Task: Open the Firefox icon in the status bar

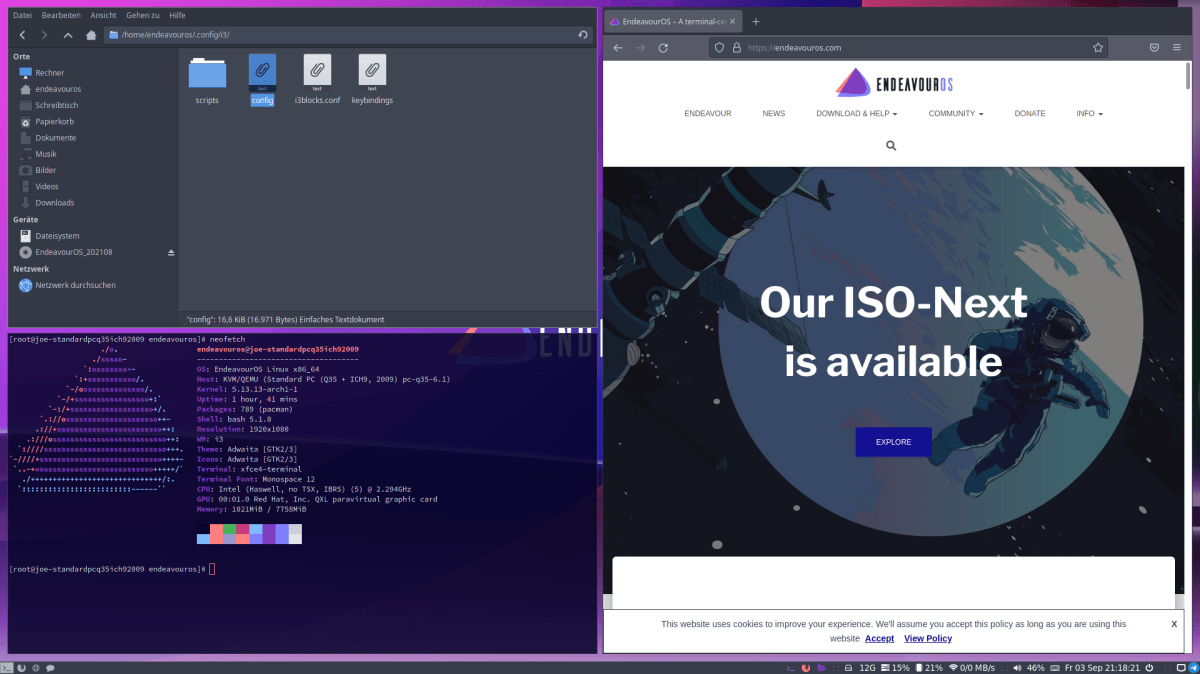Action: pyautogui.click(x=804, y=667)
